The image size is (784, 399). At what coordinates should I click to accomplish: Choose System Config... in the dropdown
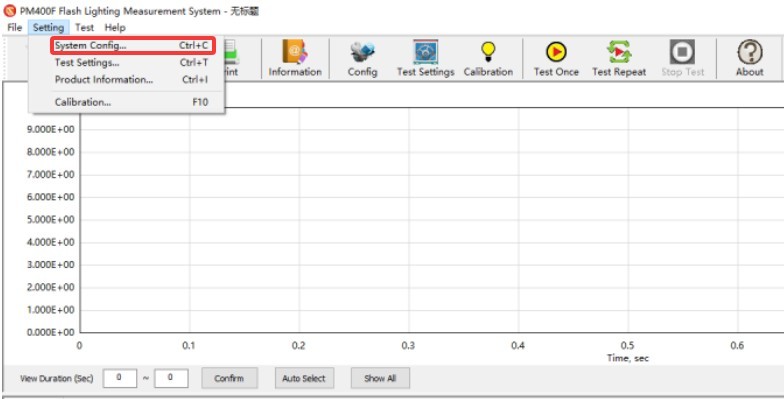coord(133,45)
